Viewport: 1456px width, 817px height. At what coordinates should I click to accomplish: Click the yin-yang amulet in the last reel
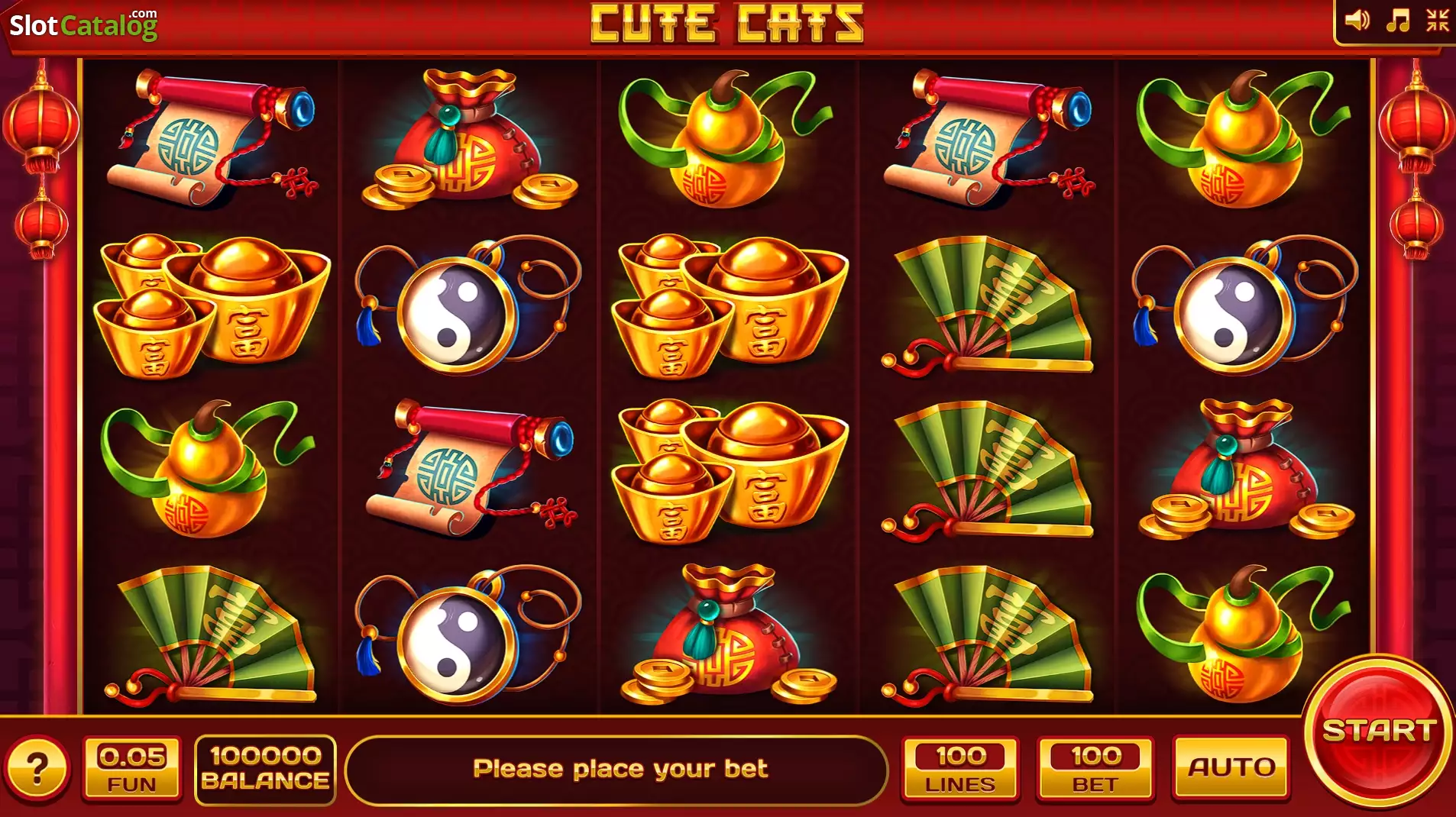coord(1244,305)
